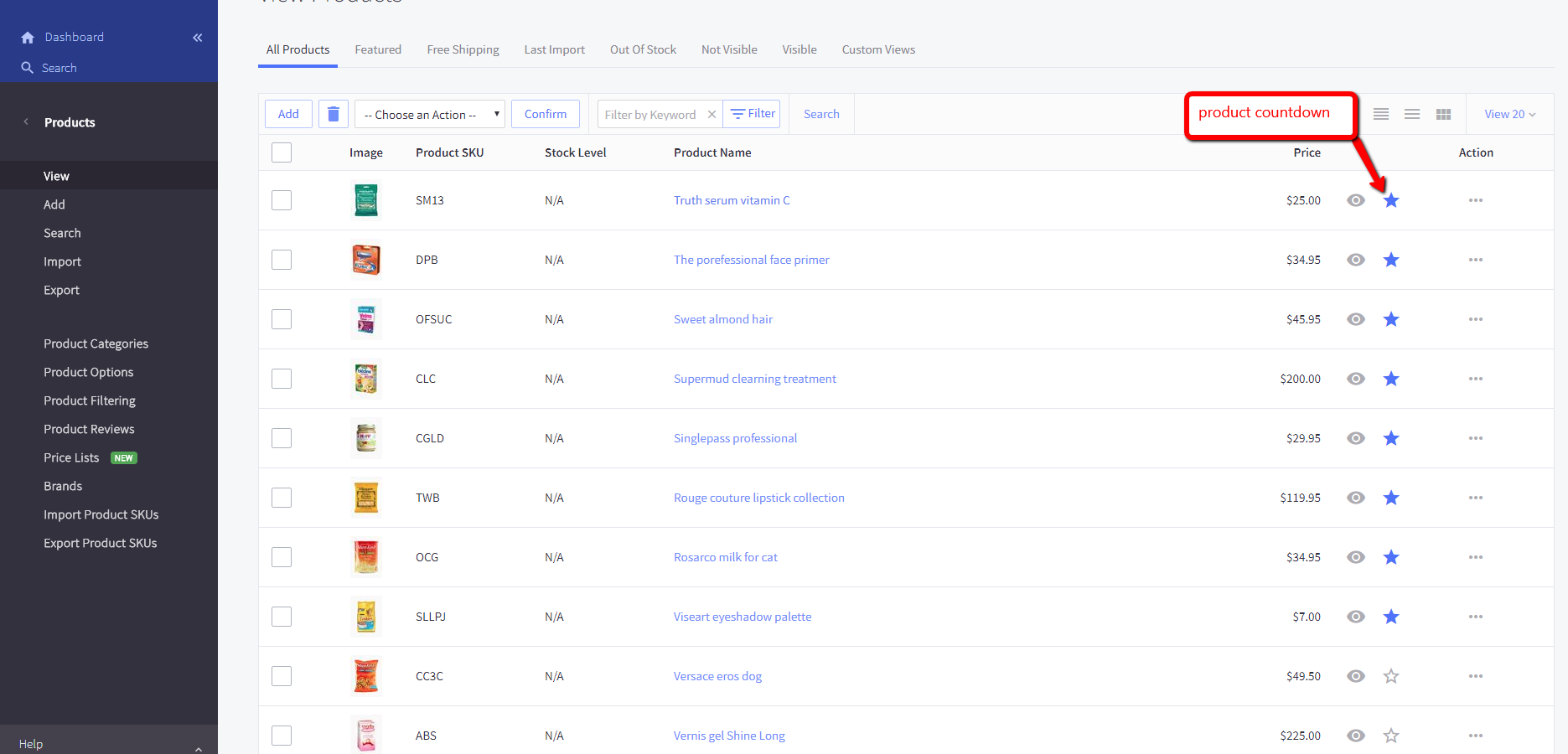This screenshot has width=1568, height=754.
Task: Toggle featured star for Truth serum vitamin C
Action: (x=1391, y=200)
